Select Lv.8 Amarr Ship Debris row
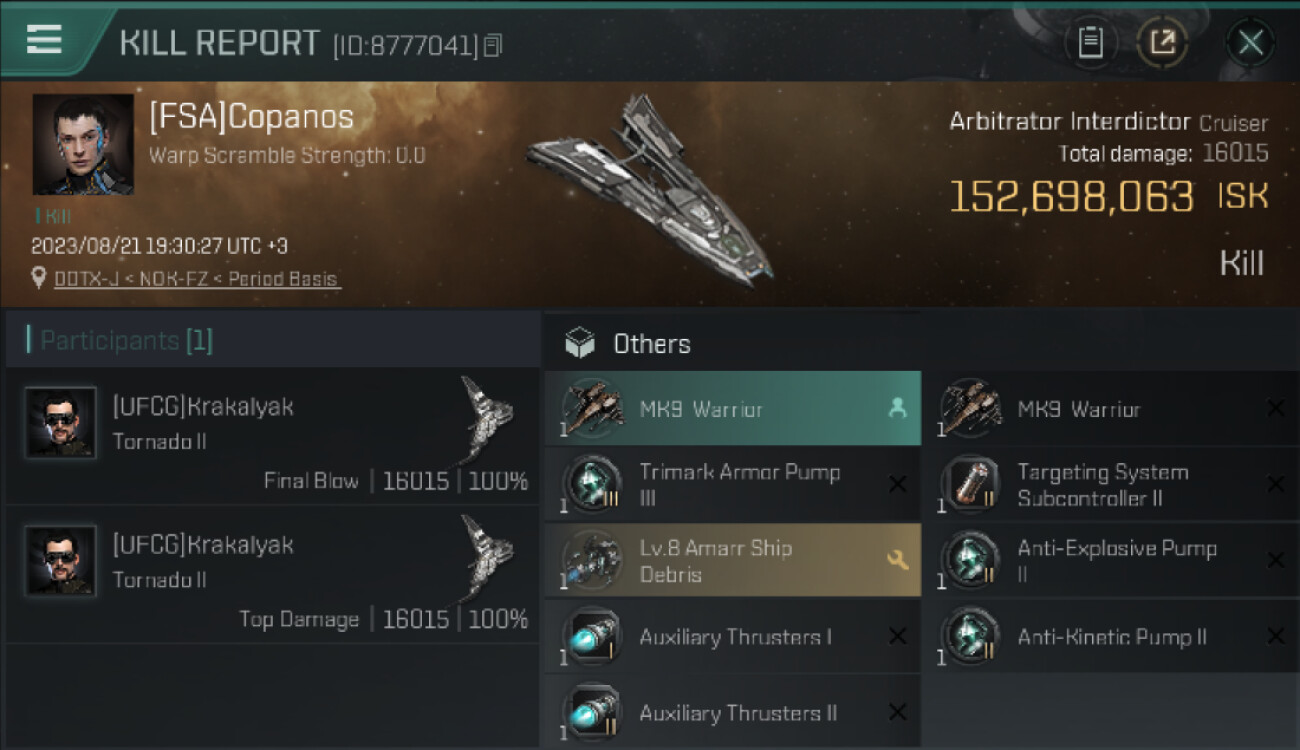The height and width of the screenshot is (750, 1300). tap(732, 561)
